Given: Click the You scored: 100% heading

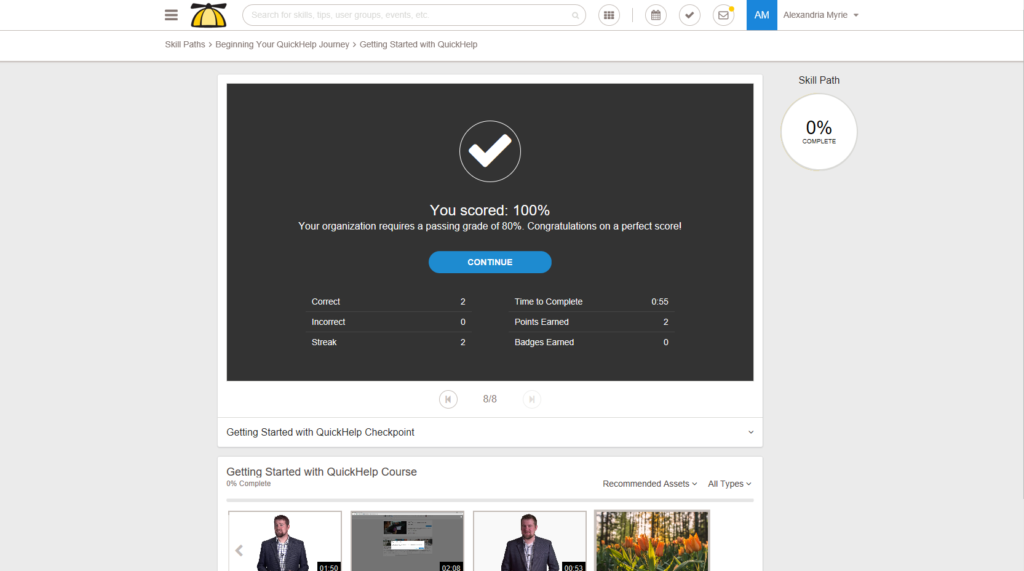Looking at the screenshot, I should (490, 210).
